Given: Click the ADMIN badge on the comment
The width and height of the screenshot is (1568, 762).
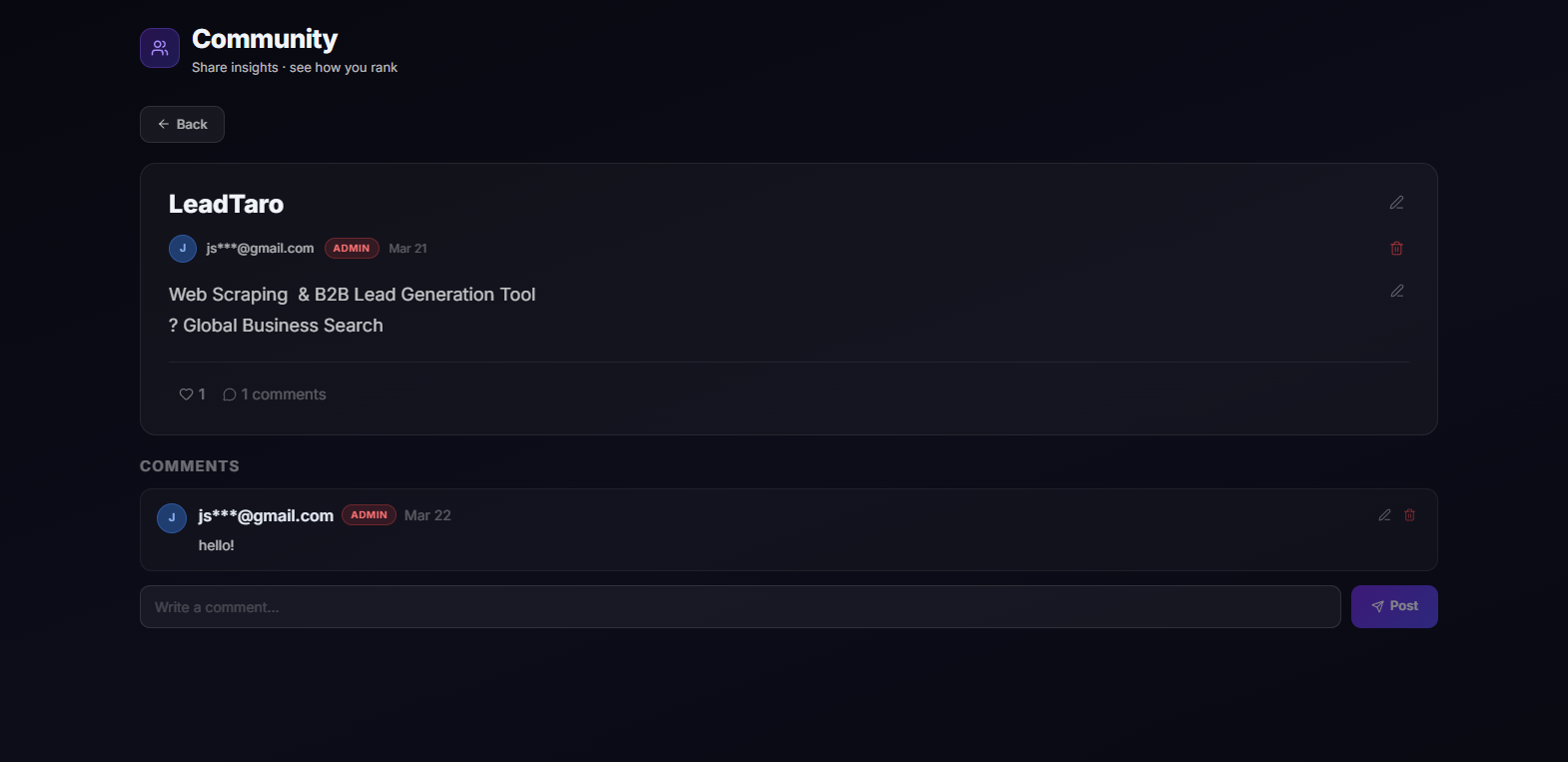Looking at the screenshot, I should tap(369, 515).
